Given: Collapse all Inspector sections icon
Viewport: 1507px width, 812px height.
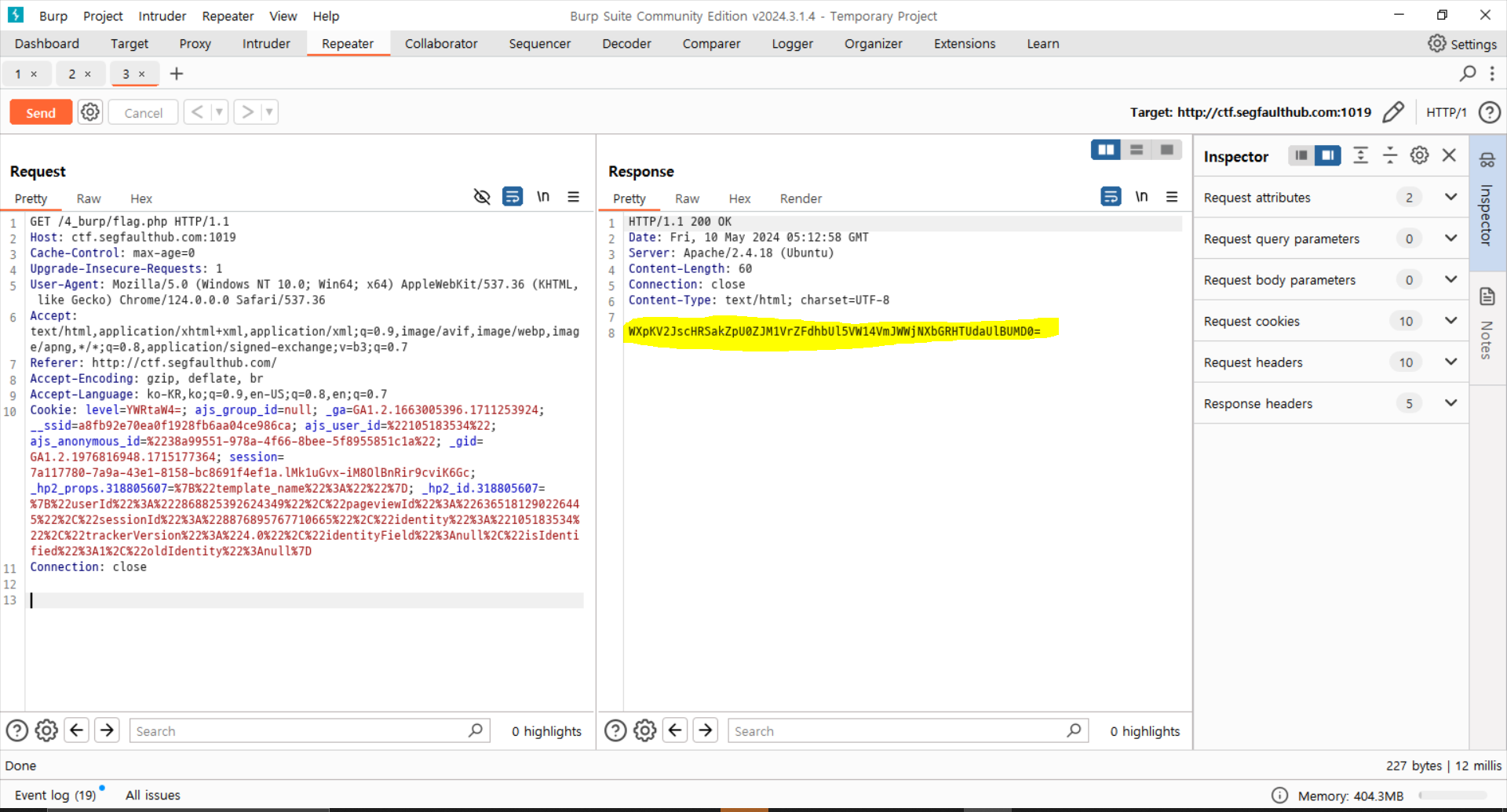Looking at the screenshot, I should [x=1389, y=155].
